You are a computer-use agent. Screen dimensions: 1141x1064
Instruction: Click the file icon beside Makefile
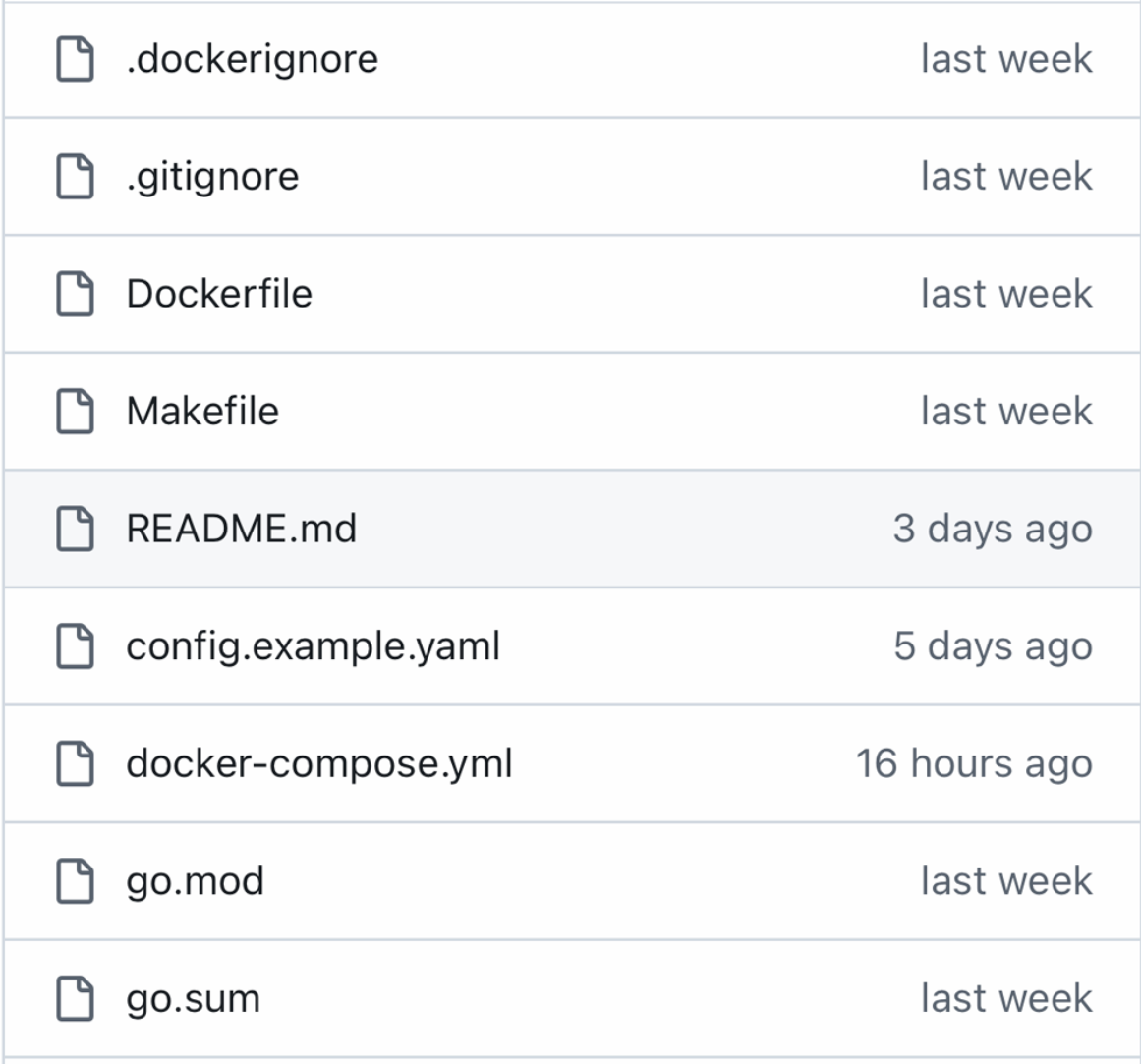[x=75, y=411]
